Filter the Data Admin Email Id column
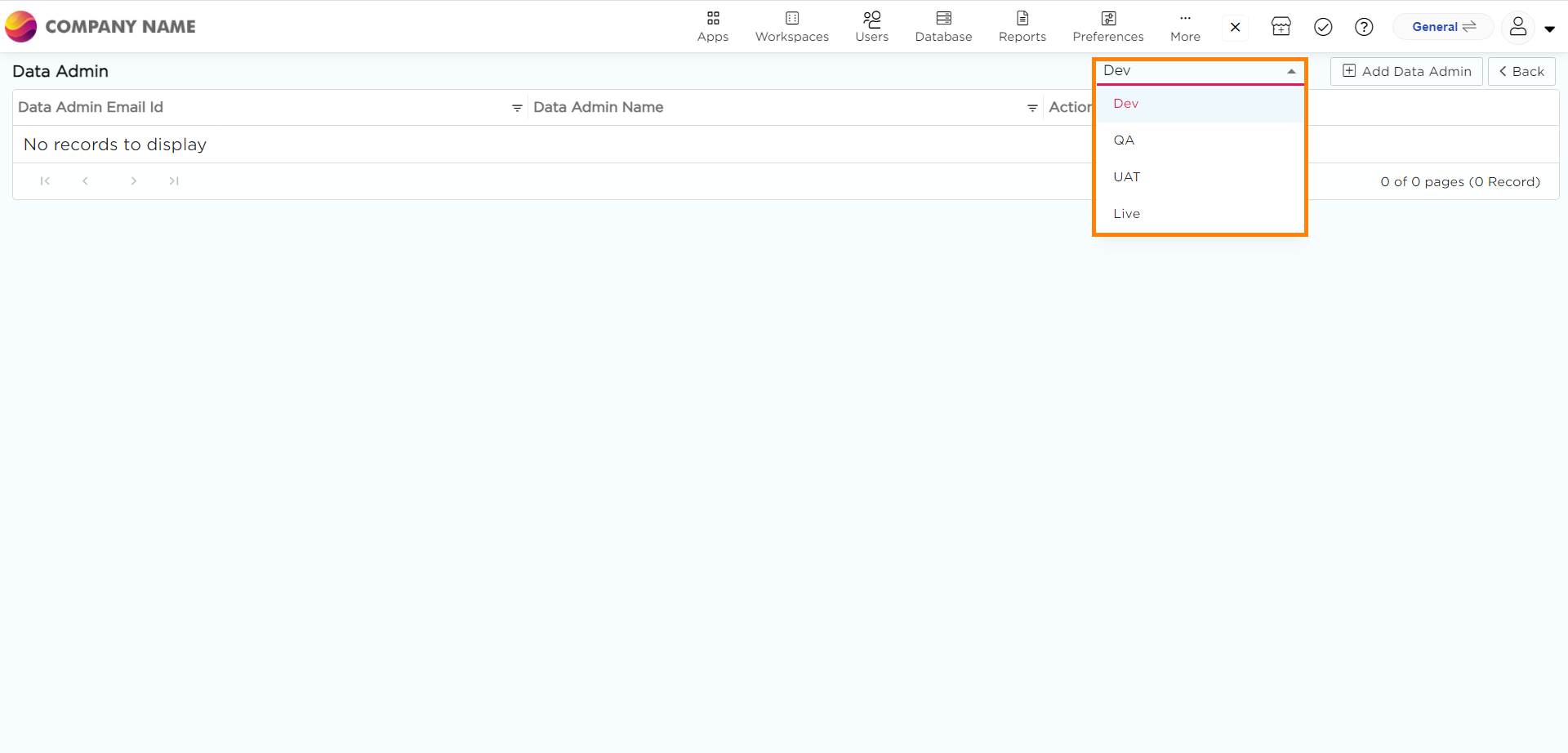Screen dimensions: 1568x753 [517, 108]
